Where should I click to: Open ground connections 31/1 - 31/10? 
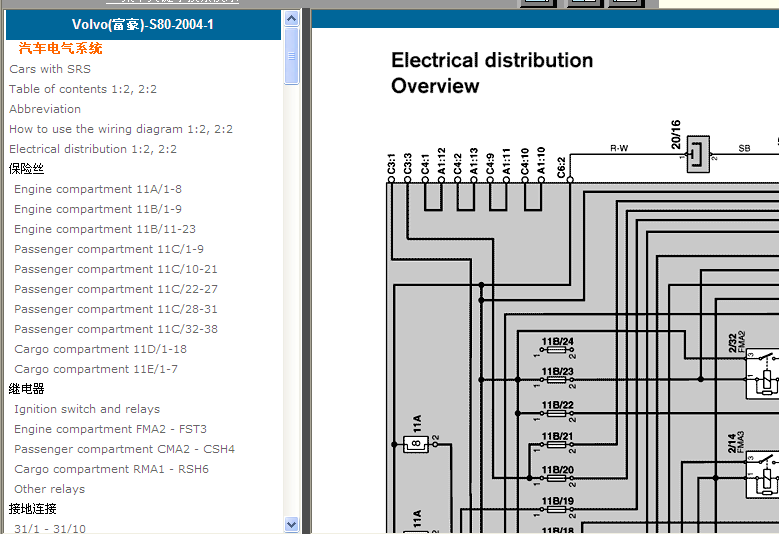pyautogui.click(x=50, y=529)
